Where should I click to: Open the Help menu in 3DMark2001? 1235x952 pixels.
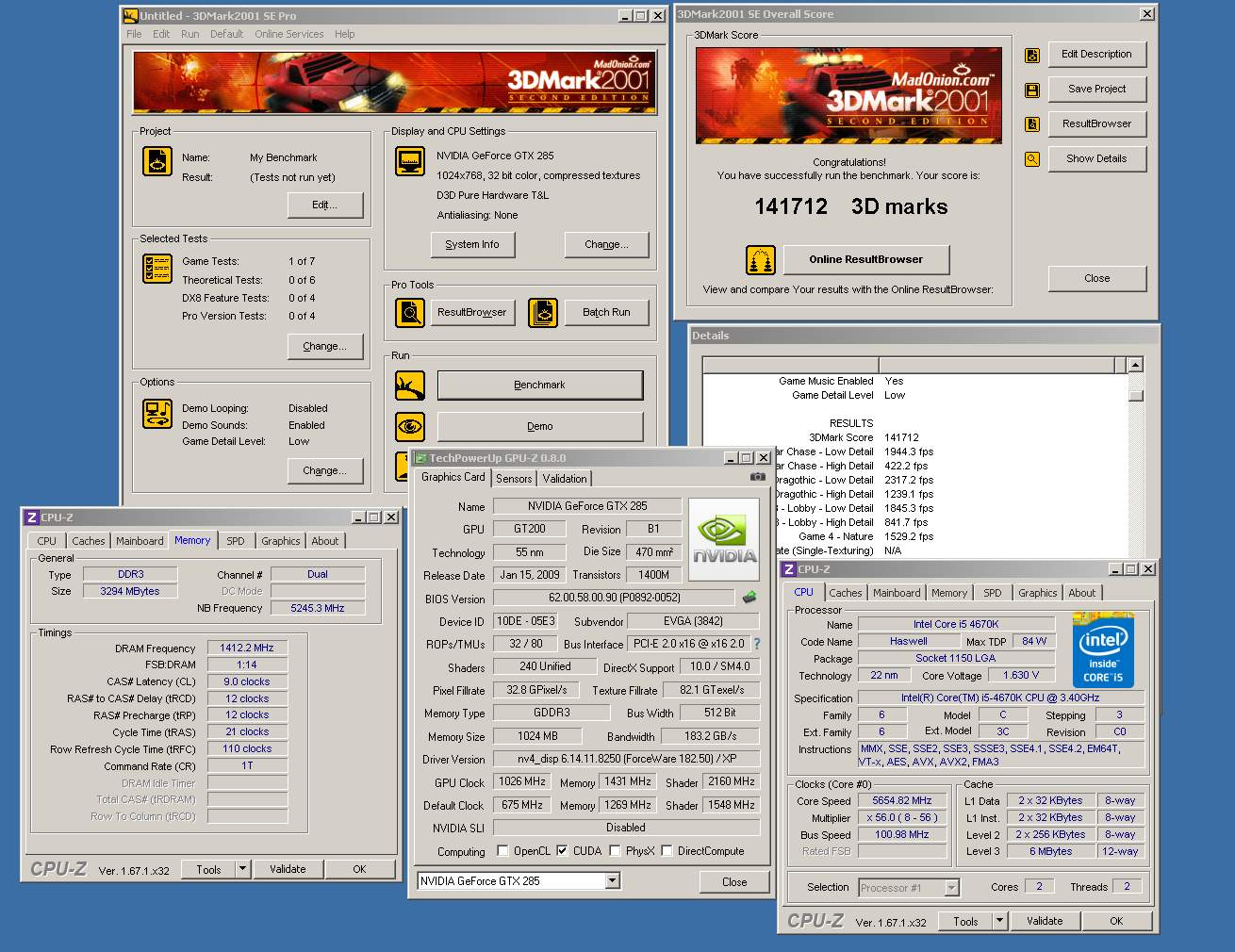click(x=344, y=34)
